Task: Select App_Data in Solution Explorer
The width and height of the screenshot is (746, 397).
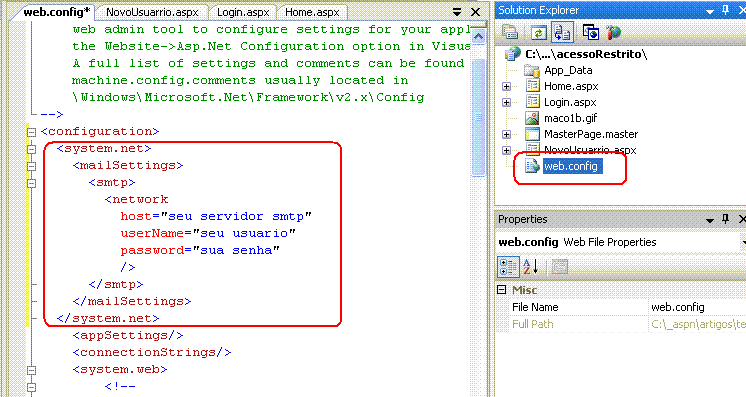Action: [x=568, y=70]
